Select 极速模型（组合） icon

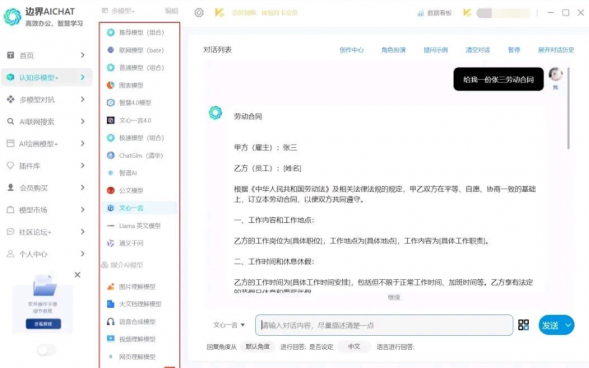point(110,138)
